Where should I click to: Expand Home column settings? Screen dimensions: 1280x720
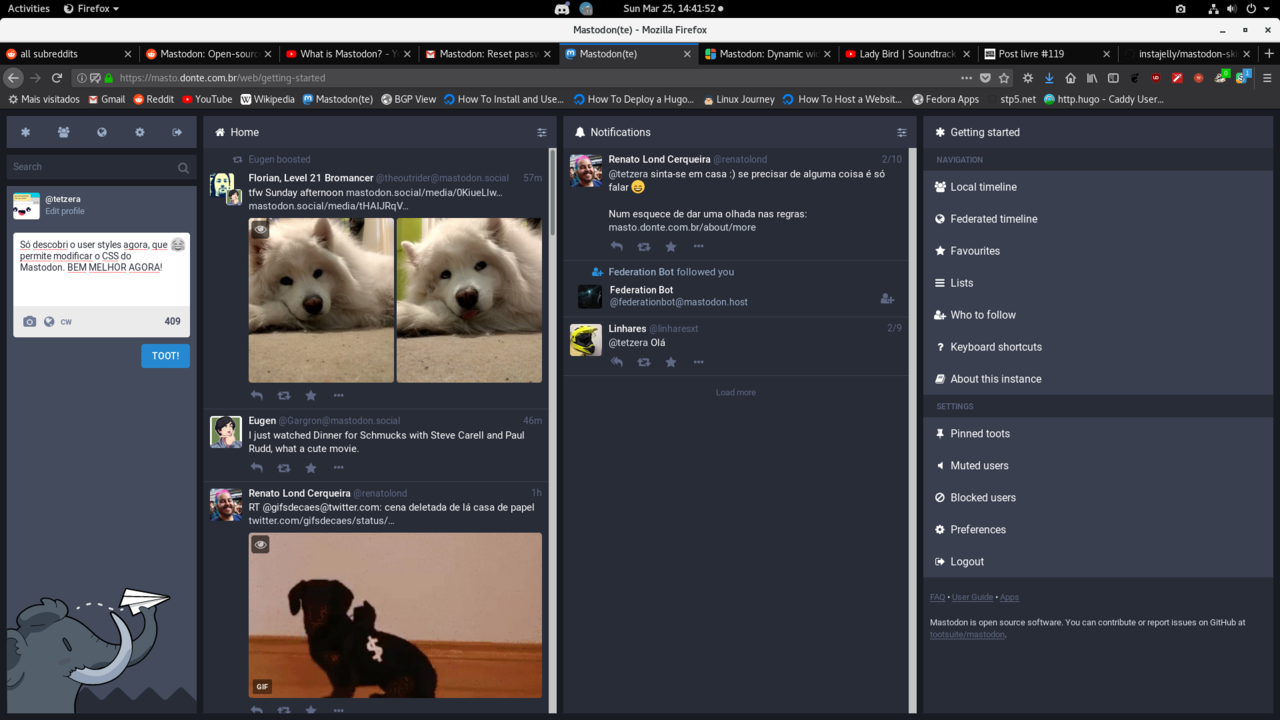(x=541, y=132)
